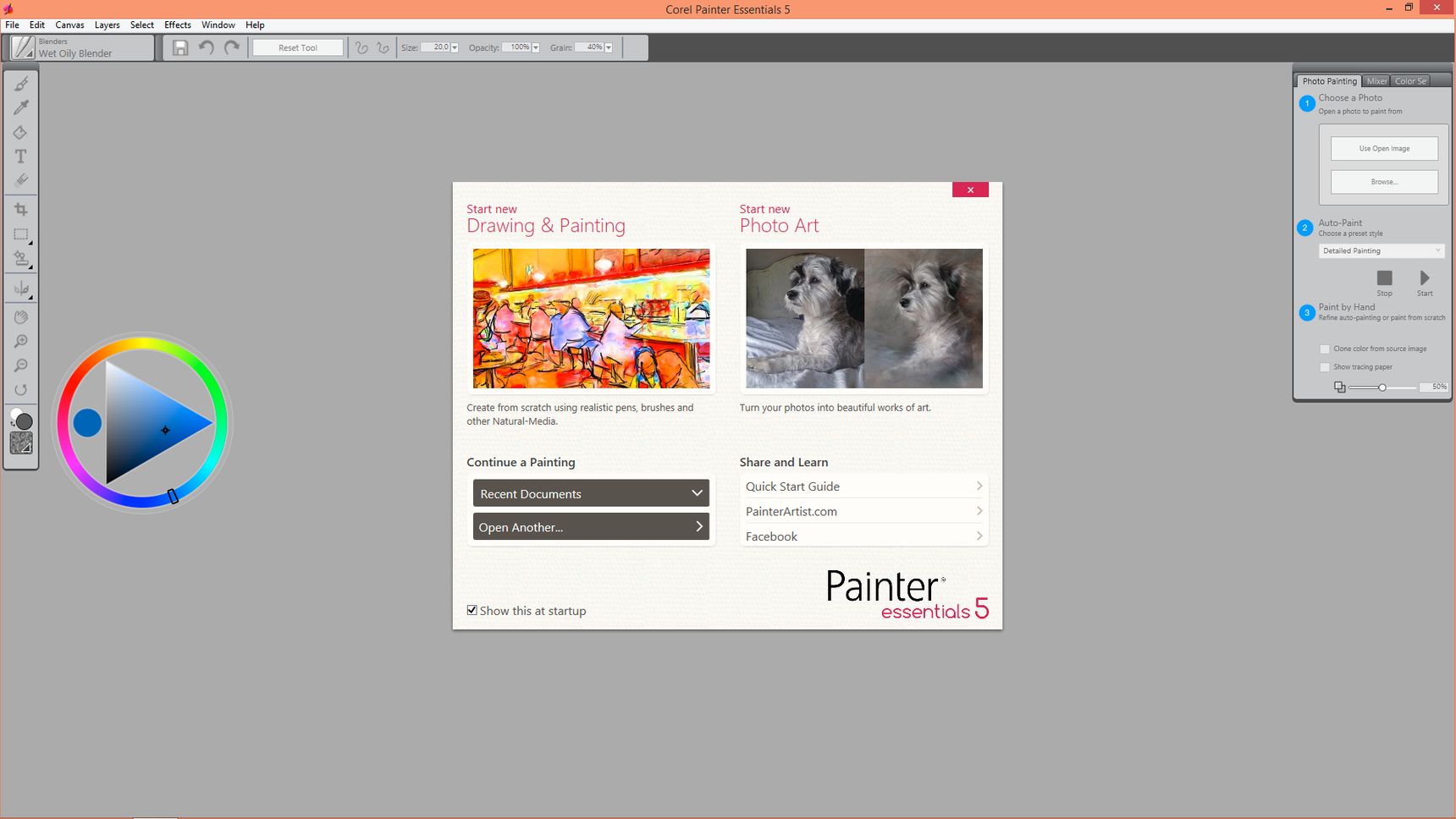1456x819 pixels.
Task: Select the Zoom Out magnifier tool
Action: (x=21, y=366)
